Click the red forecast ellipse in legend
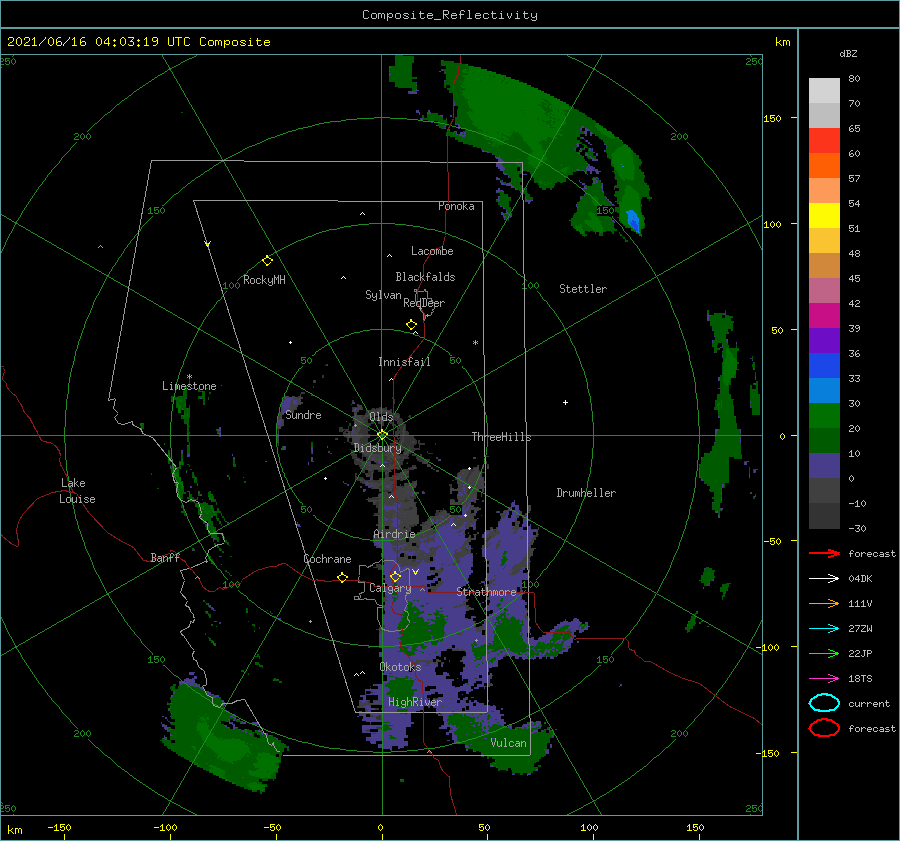The height and width of the screenshot is (841, 900). pyautogui.click(x=824, y=728)
